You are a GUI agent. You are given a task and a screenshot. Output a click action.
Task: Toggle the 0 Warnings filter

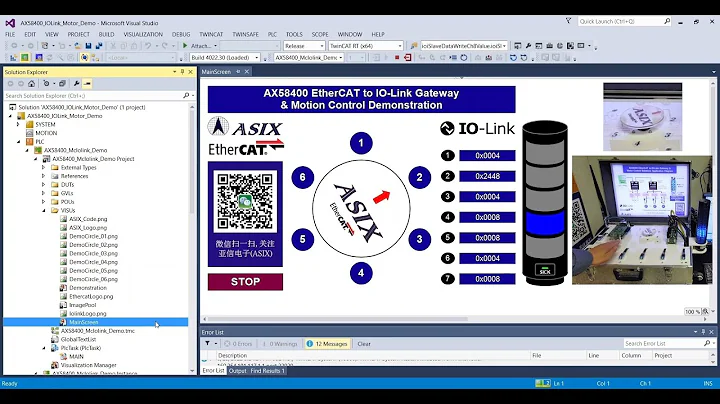click(x=279, y=343)
